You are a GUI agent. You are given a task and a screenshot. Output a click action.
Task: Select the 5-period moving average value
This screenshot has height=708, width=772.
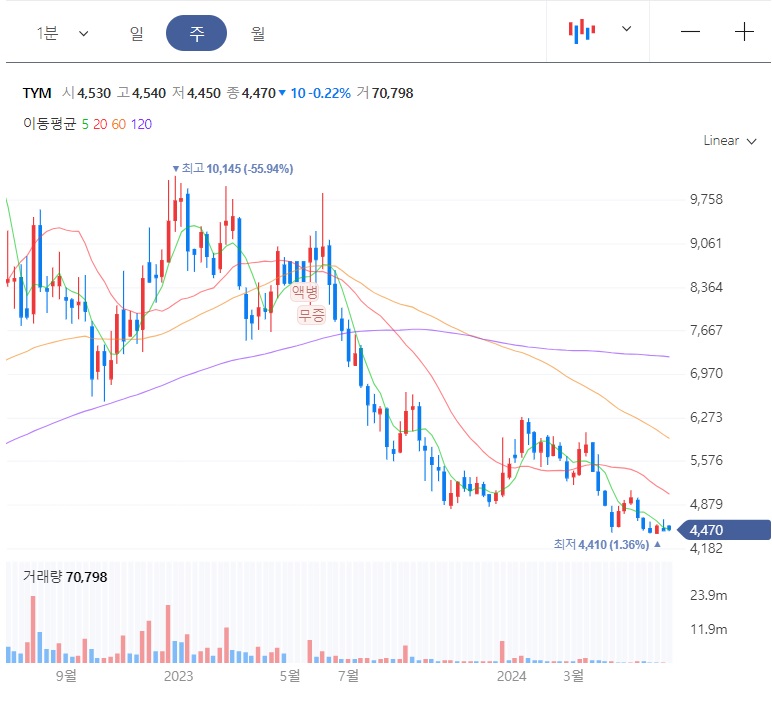click(85, 124)
